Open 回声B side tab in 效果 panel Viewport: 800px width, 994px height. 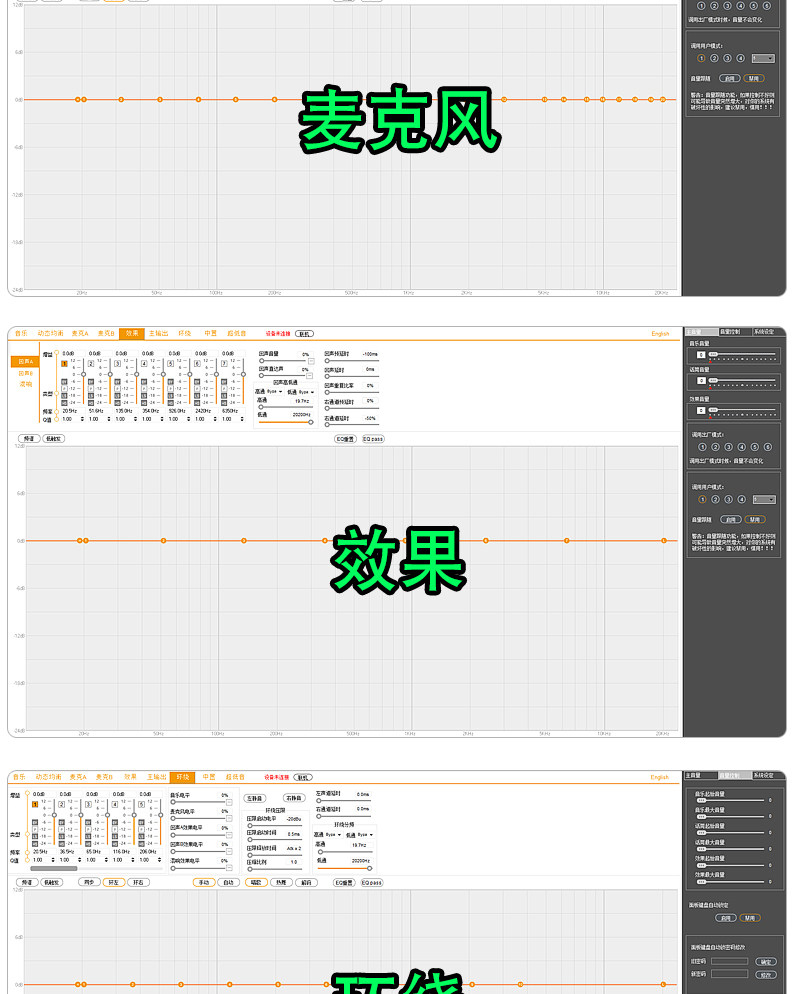click(x=26, y=373)
